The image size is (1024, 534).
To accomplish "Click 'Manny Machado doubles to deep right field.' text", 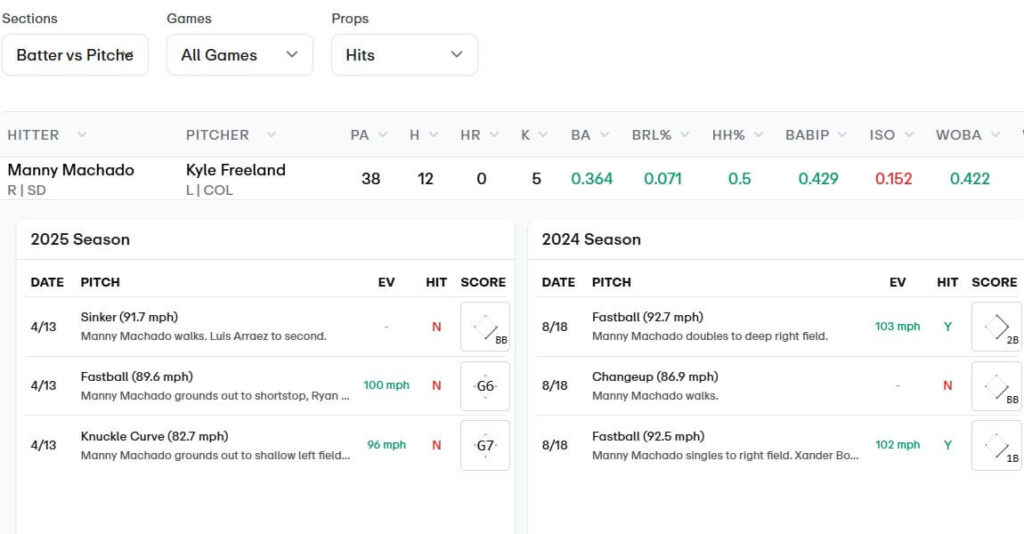I will (710, 336).
